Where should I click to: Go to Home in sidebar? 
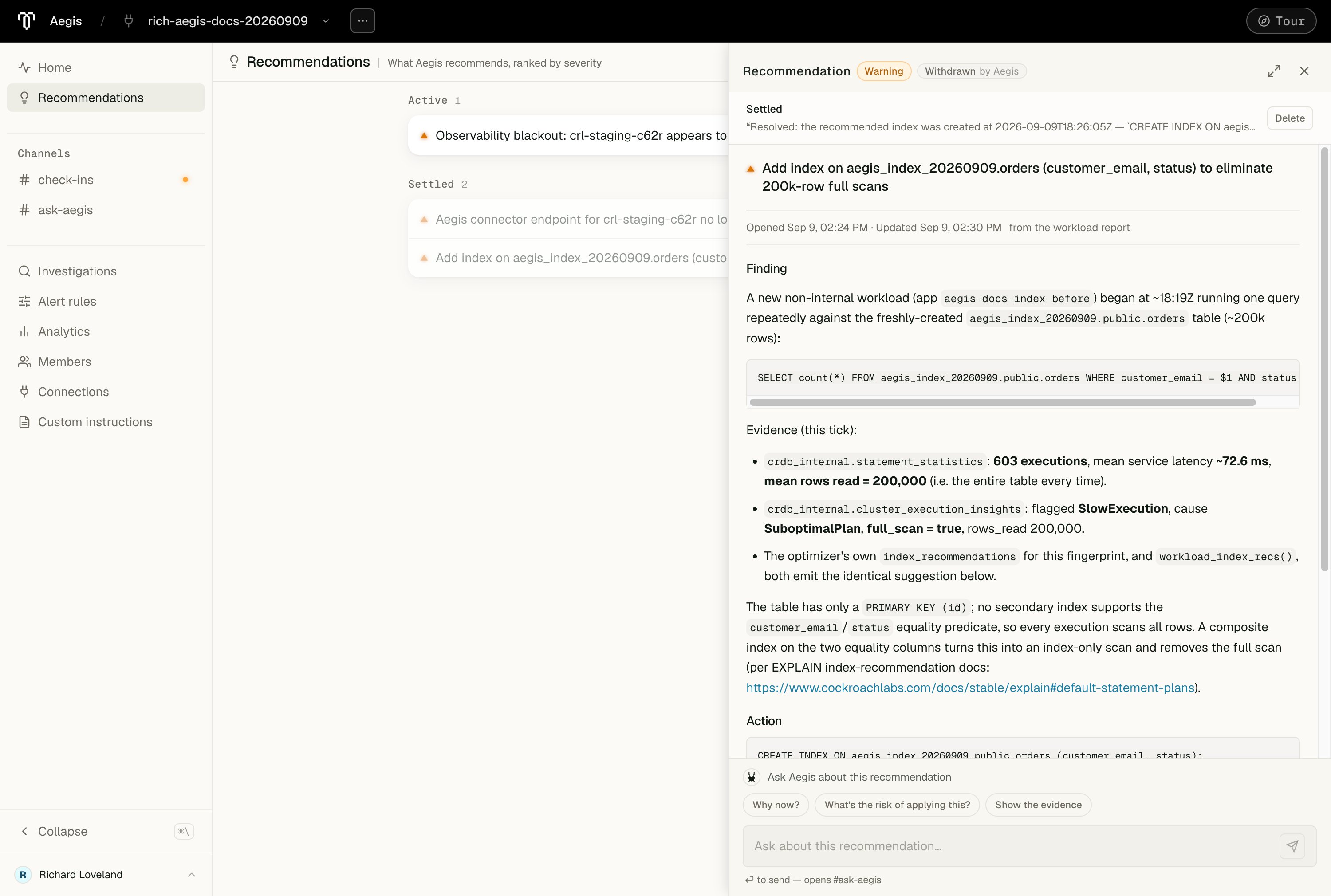point(106,67)
